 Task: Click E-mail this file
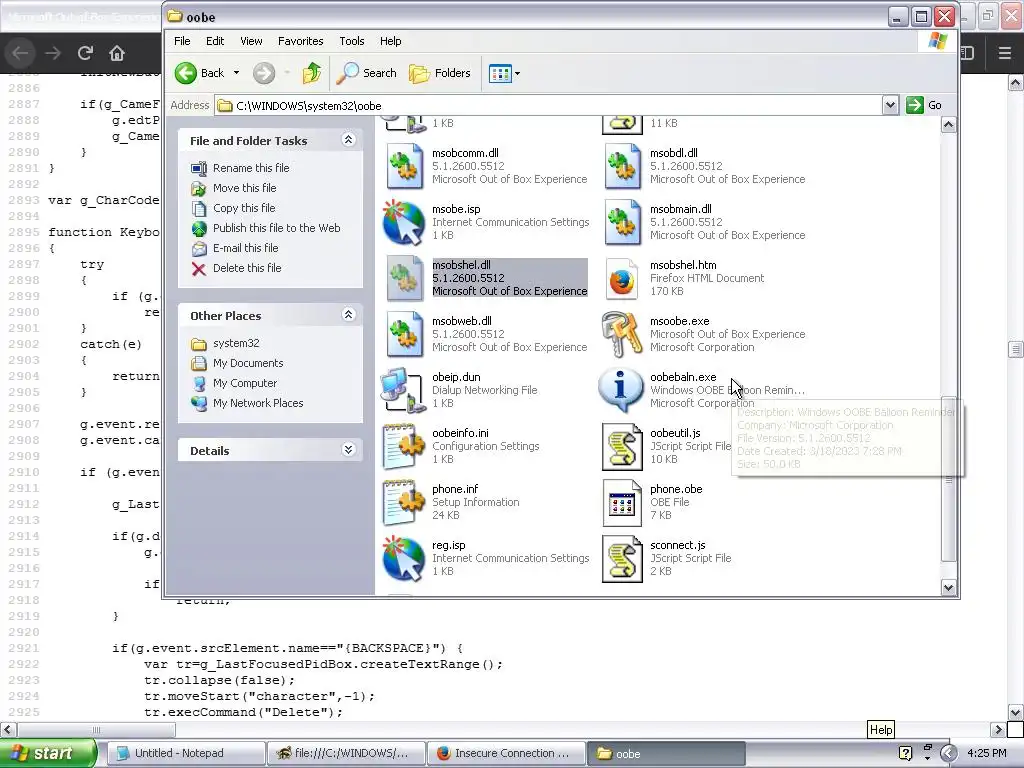[246, 248]
